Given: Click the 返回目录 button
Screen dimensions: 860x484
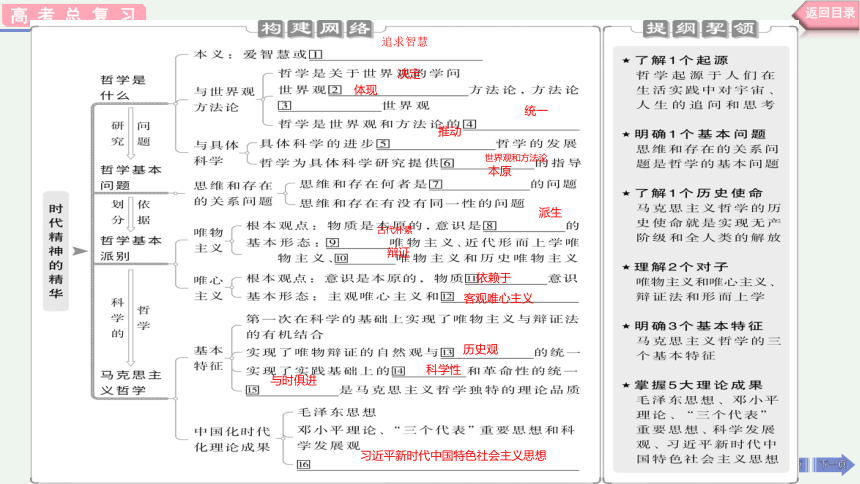Looking at the screenshot, I should pos(828,13).
